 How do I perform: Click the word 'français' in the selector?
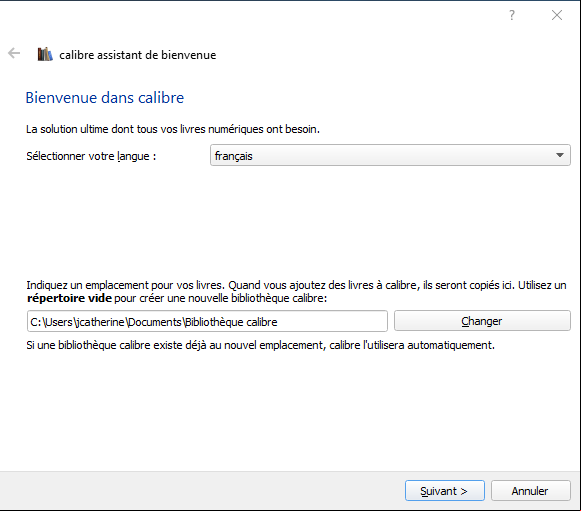233,156
